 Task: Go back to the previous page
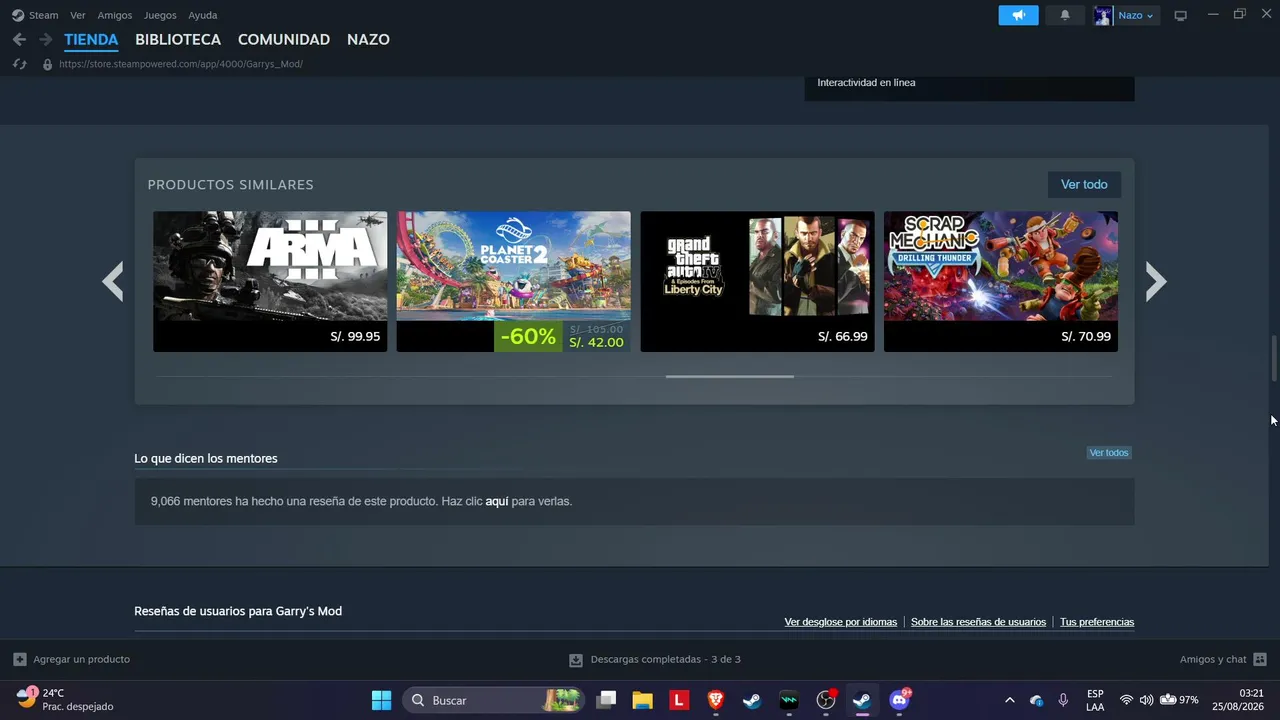[19, 40]
